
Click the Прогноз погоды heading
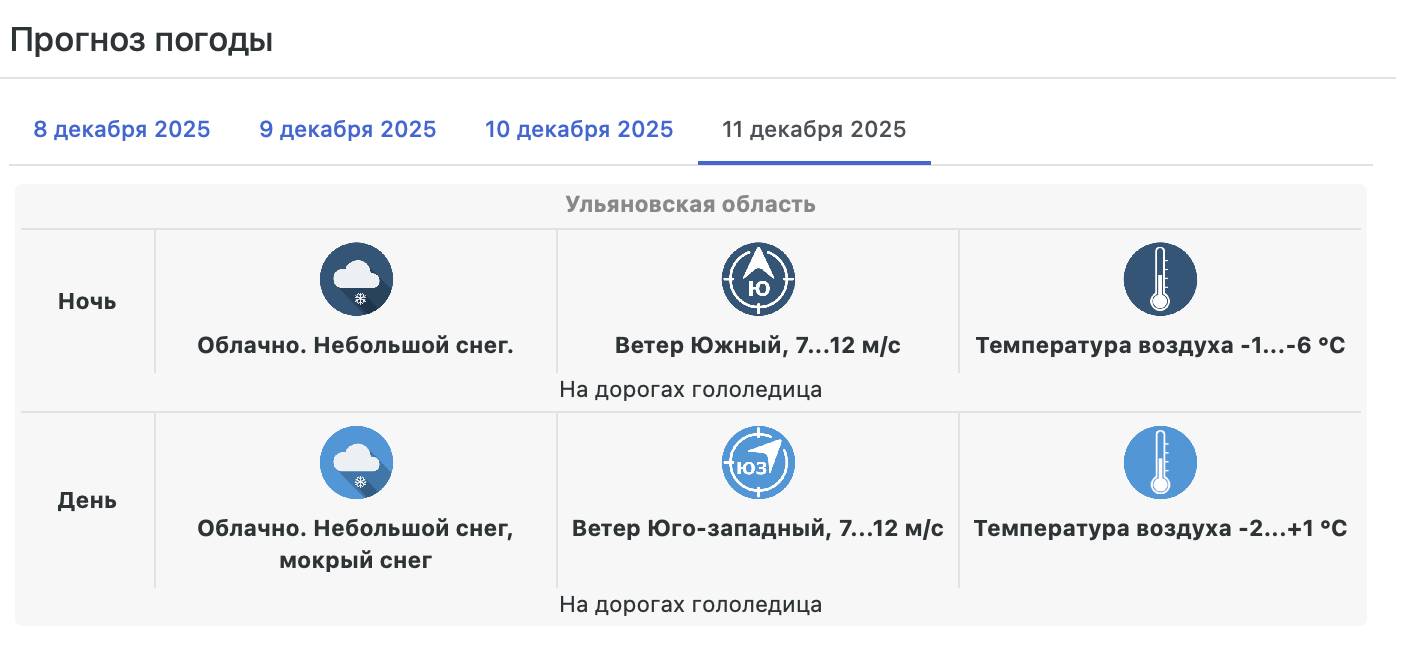pos(141,41)
